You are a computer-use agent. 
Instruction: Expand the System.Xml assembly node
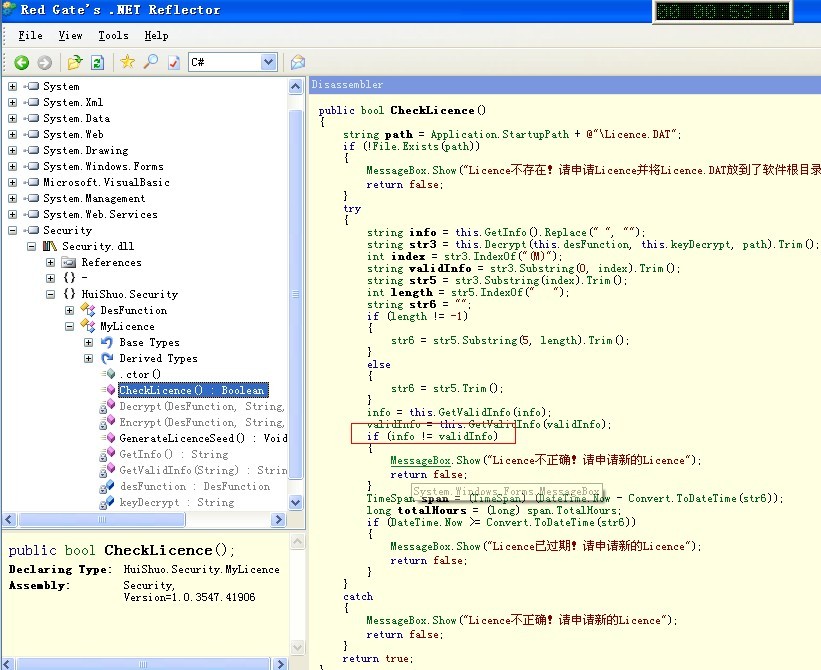tap(13, 102)
